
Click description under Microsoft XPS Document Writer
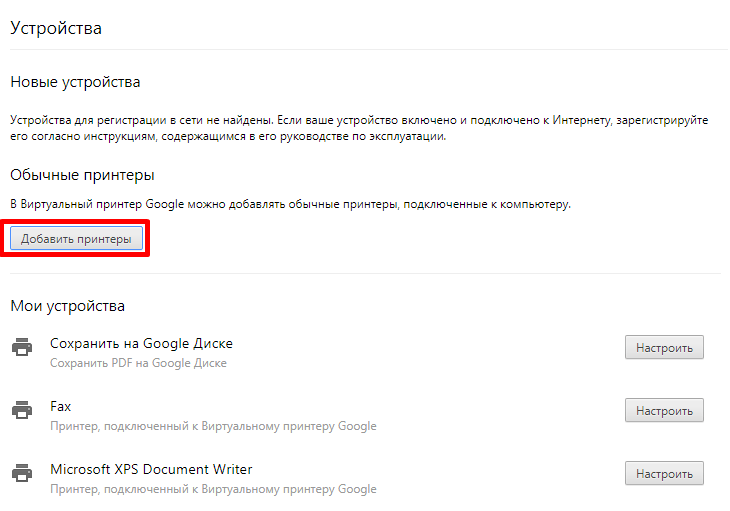[x=213, y=489]
